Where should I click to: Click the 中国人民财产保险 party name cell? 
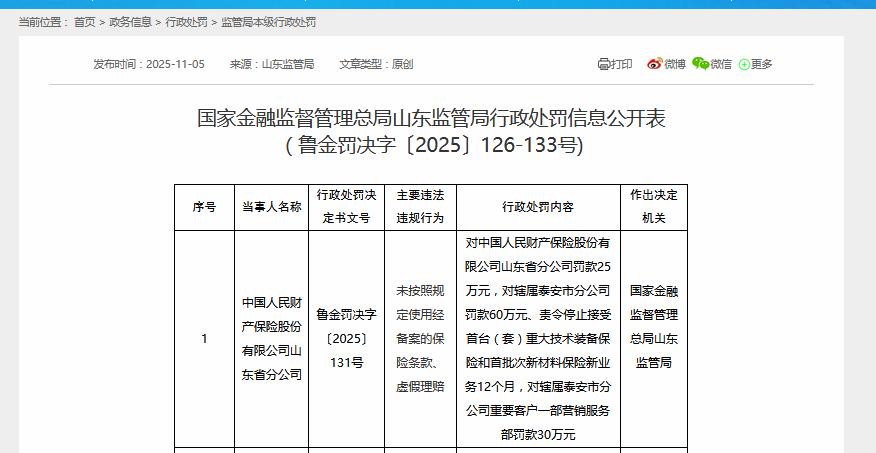click(271, 338)
